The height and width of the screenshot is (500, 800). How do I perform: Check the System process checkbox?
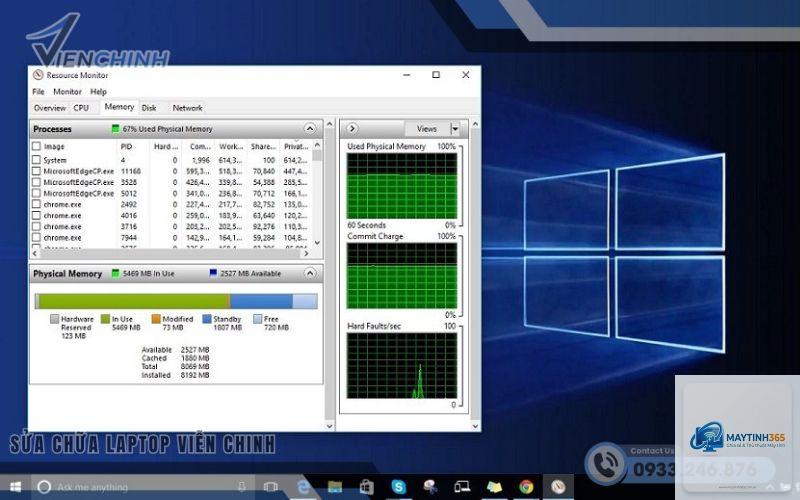[x=36, y=160]
